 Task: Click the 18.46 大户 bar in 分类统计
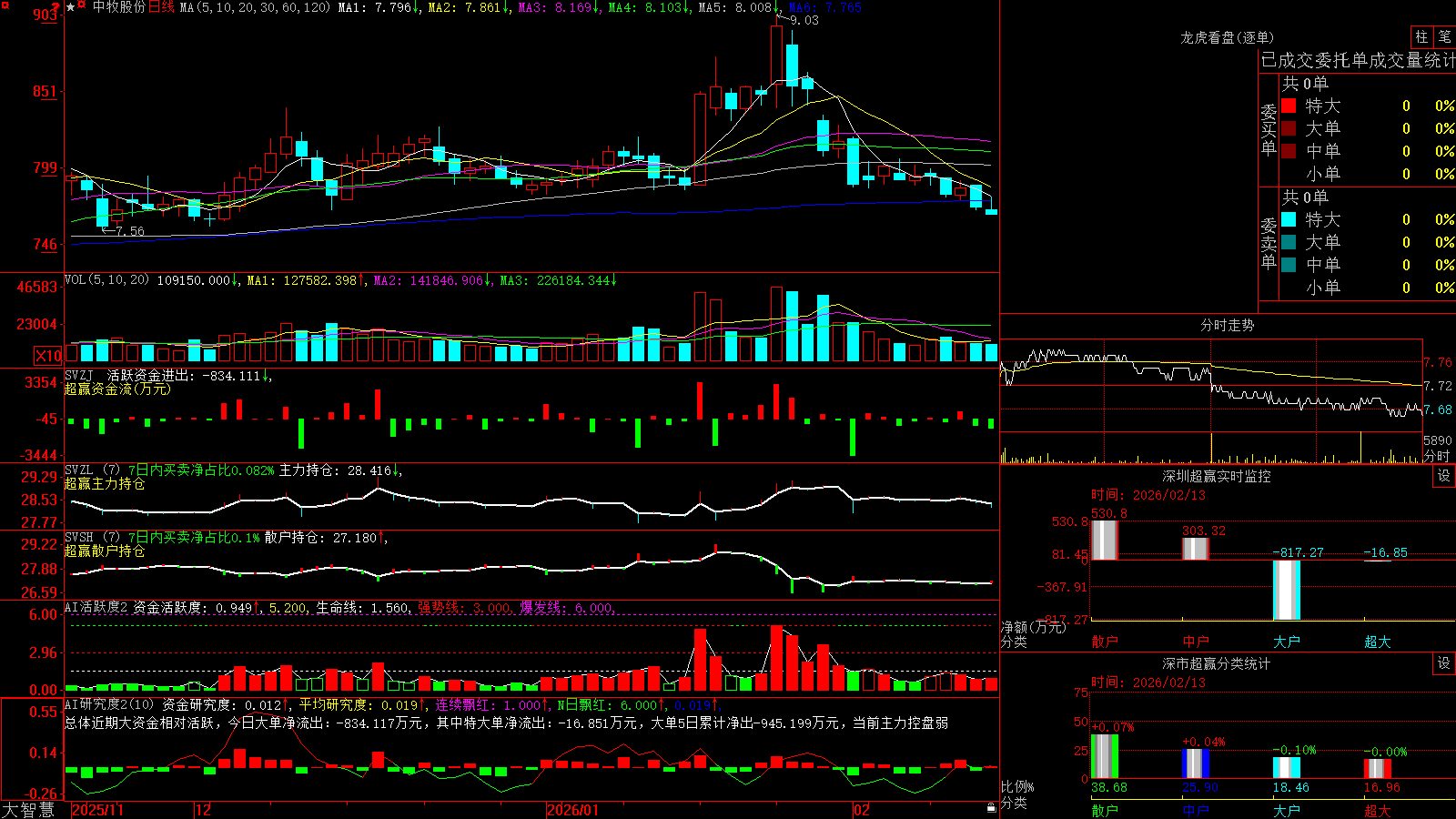tap(1287, 768)
